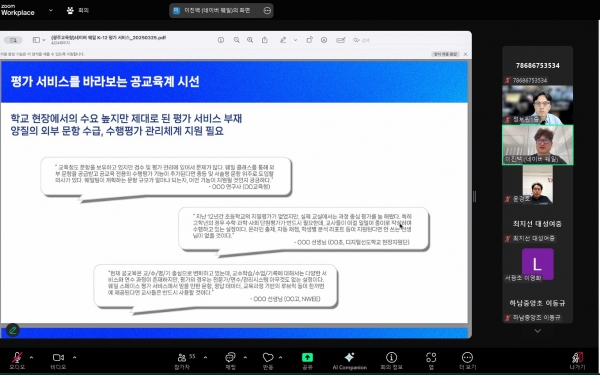Image resolution: width=600 pixels, height=375 pixels.
Task: Select the purple L avatar participant tile
Action: pyautogui.click(x=538, y=264)
